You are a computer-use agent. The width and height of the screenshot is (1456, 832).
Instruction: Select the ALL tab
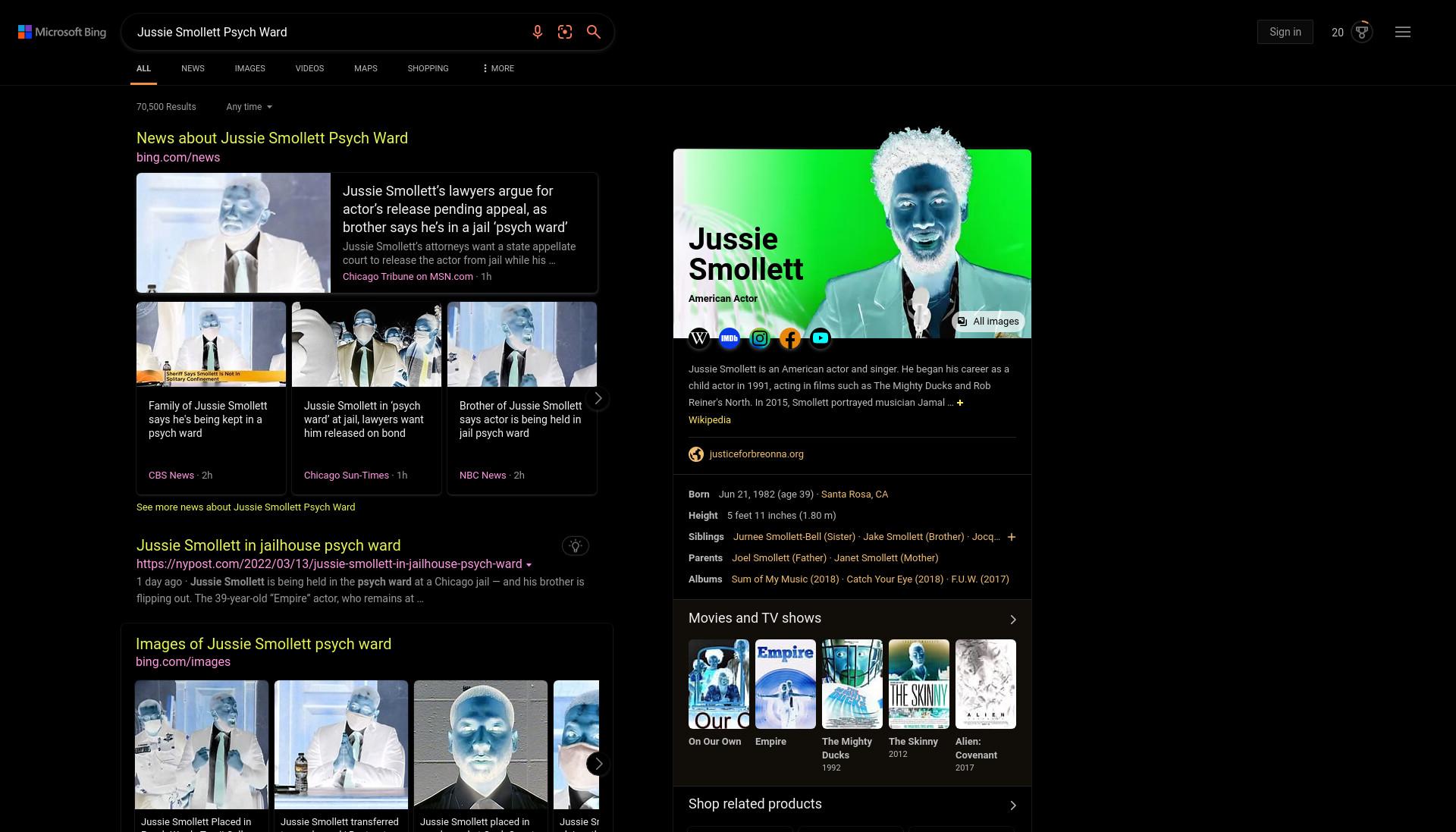pyautogui.click(x=143, y=68)
